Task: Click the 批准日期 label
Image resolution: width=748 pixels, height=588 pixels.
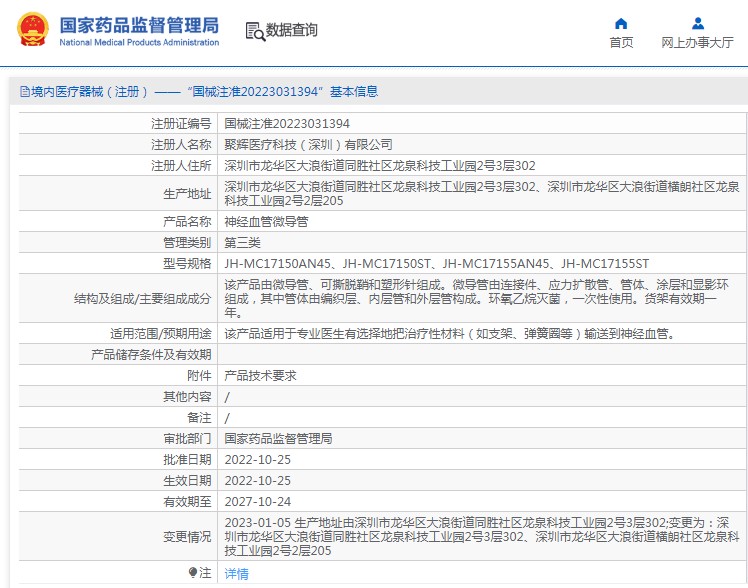Action: [x=187, y=460]
